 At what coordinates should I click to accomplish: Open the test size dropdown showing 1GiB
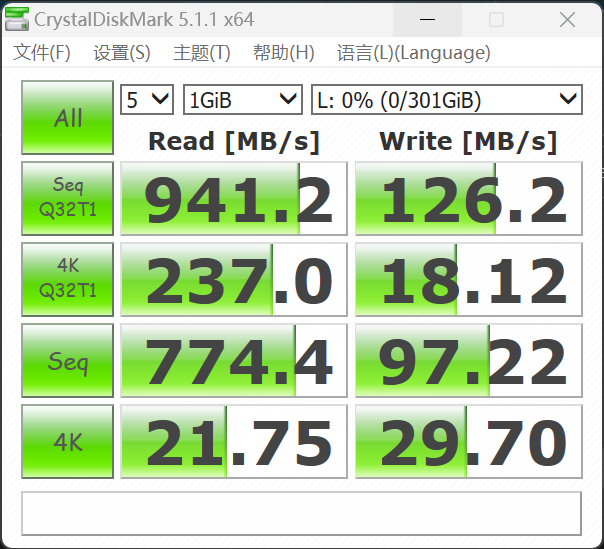tap(243, 100)
